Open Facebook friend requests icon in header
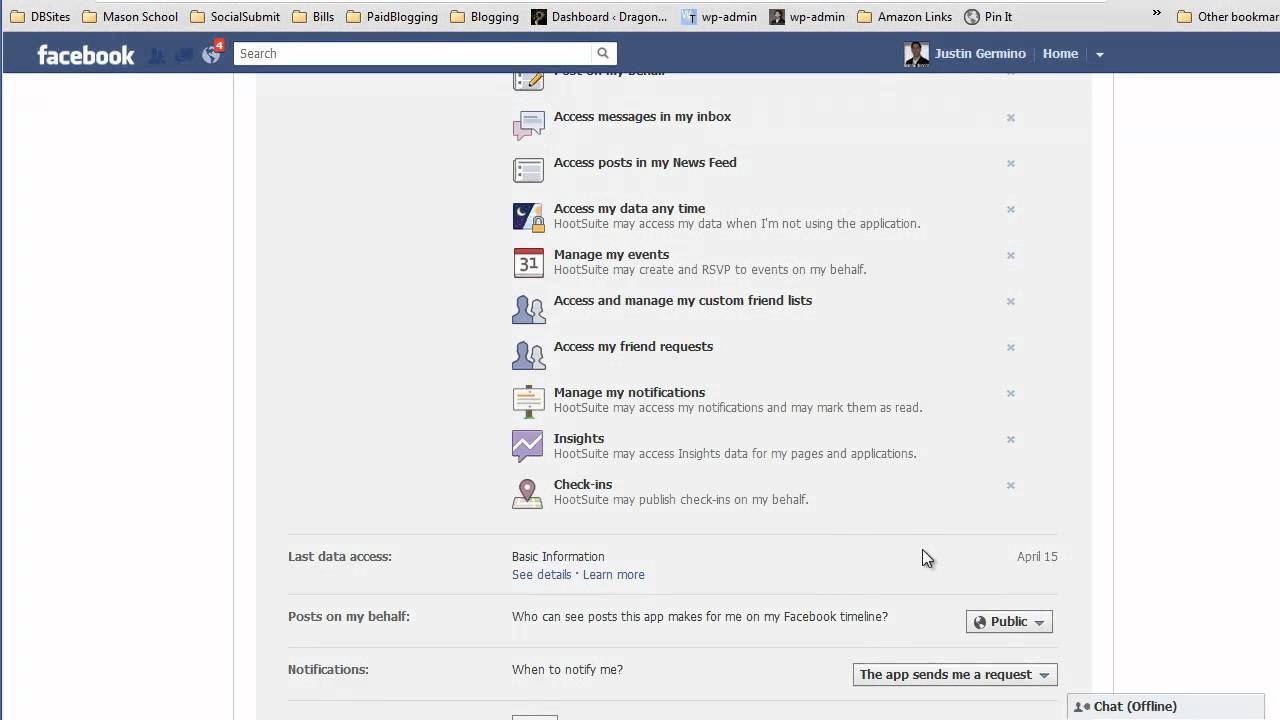The image size is (1280, 720). point(157,56)
